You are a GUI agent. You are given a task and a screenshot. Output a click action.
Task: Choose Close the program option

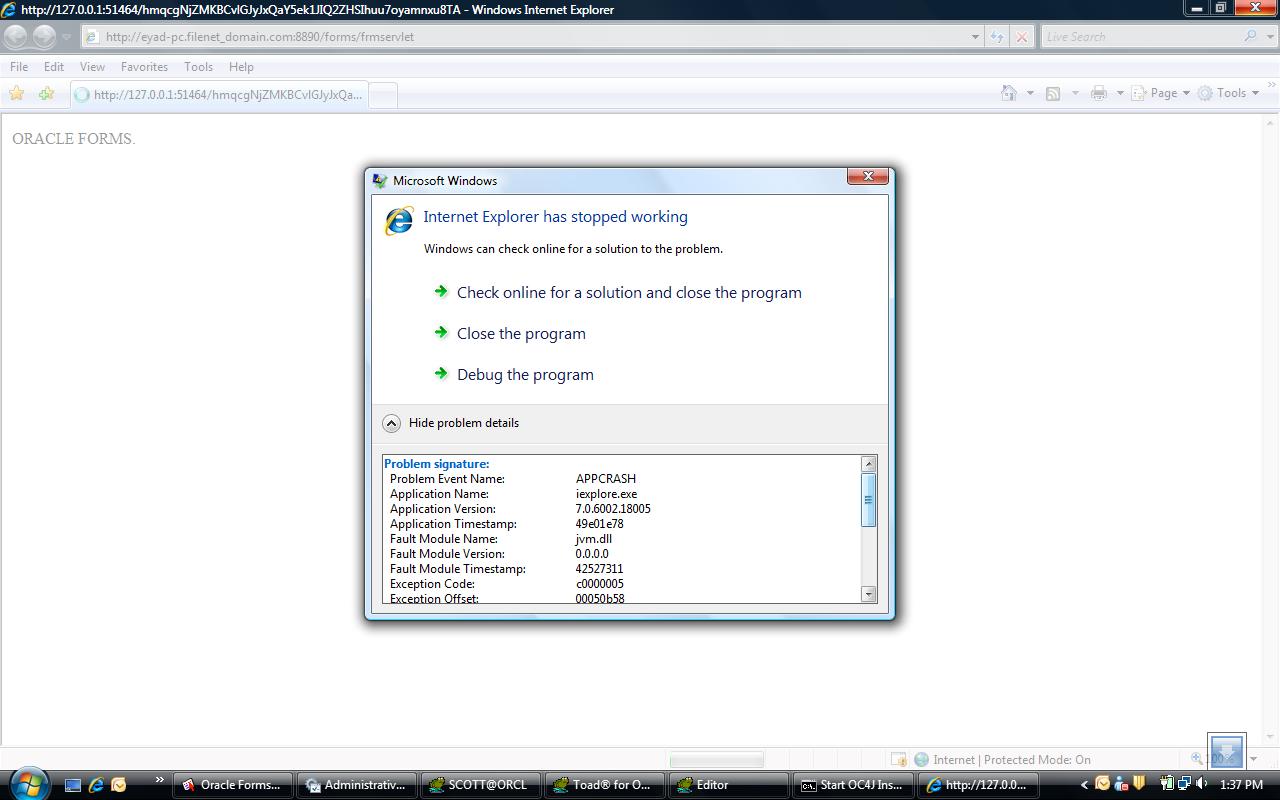click(521, 334)
